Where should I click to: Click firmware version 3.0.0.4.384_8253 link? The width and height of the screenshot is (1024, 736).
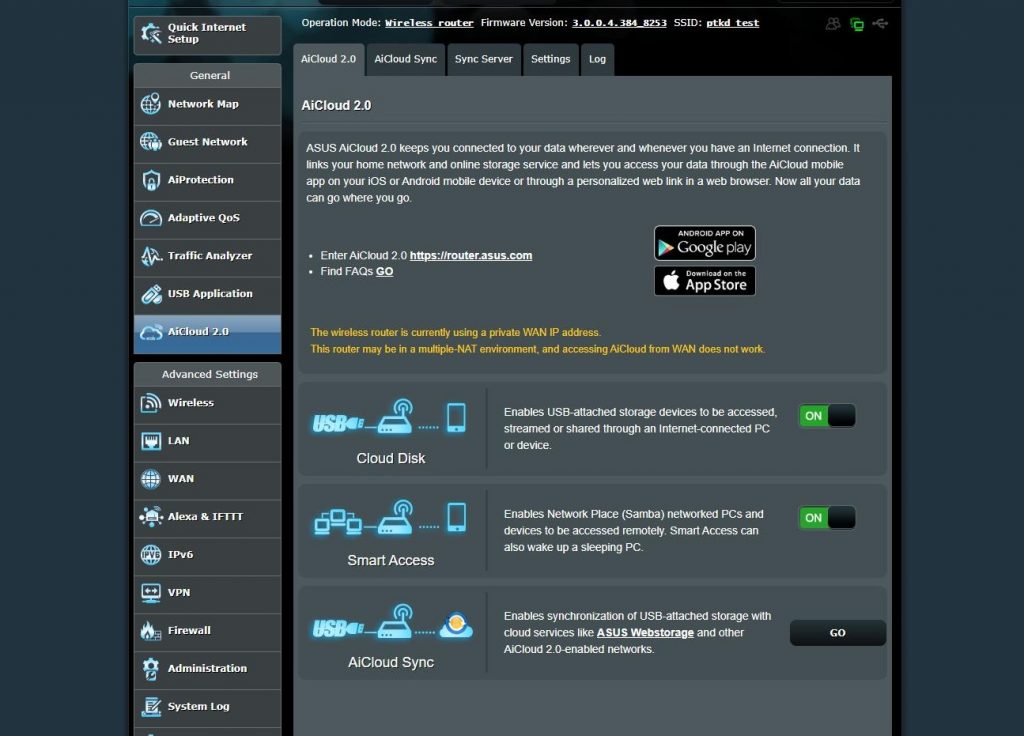619,23
